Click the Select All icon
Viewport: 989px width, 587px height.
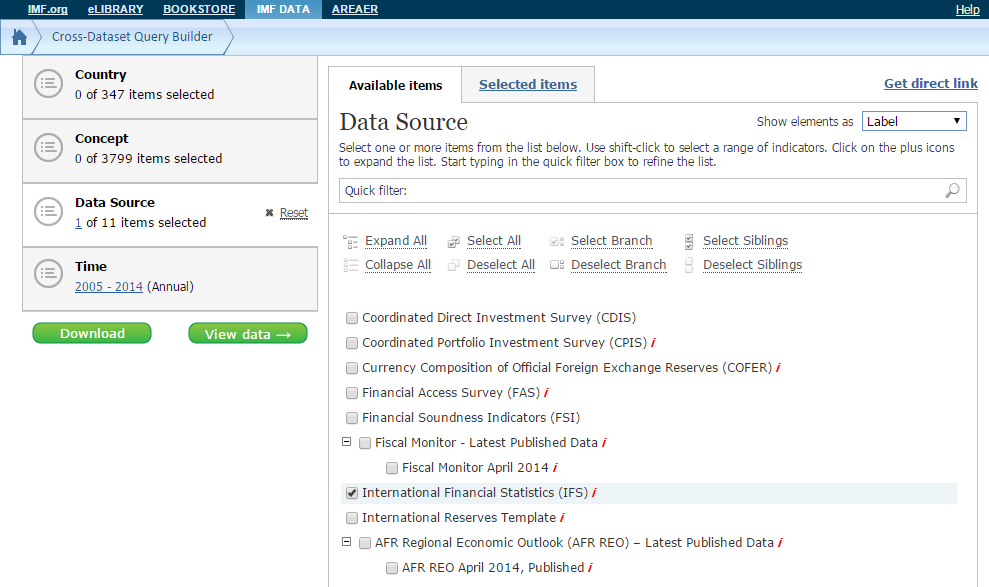pyautogui.click(x=454, y=241)
